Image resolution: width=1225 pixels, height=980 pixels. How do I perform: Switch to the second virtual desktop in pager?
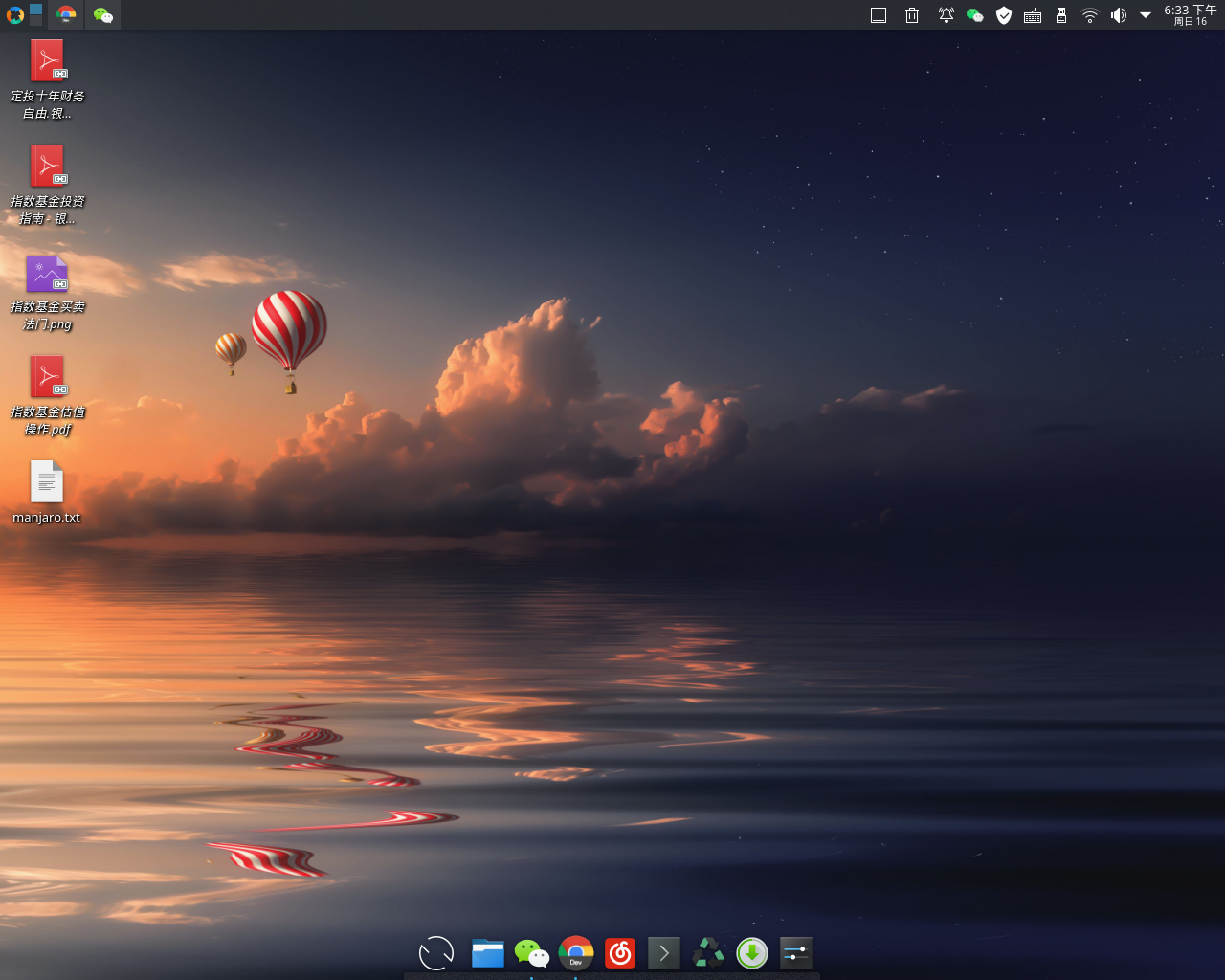tap(35, 20)
